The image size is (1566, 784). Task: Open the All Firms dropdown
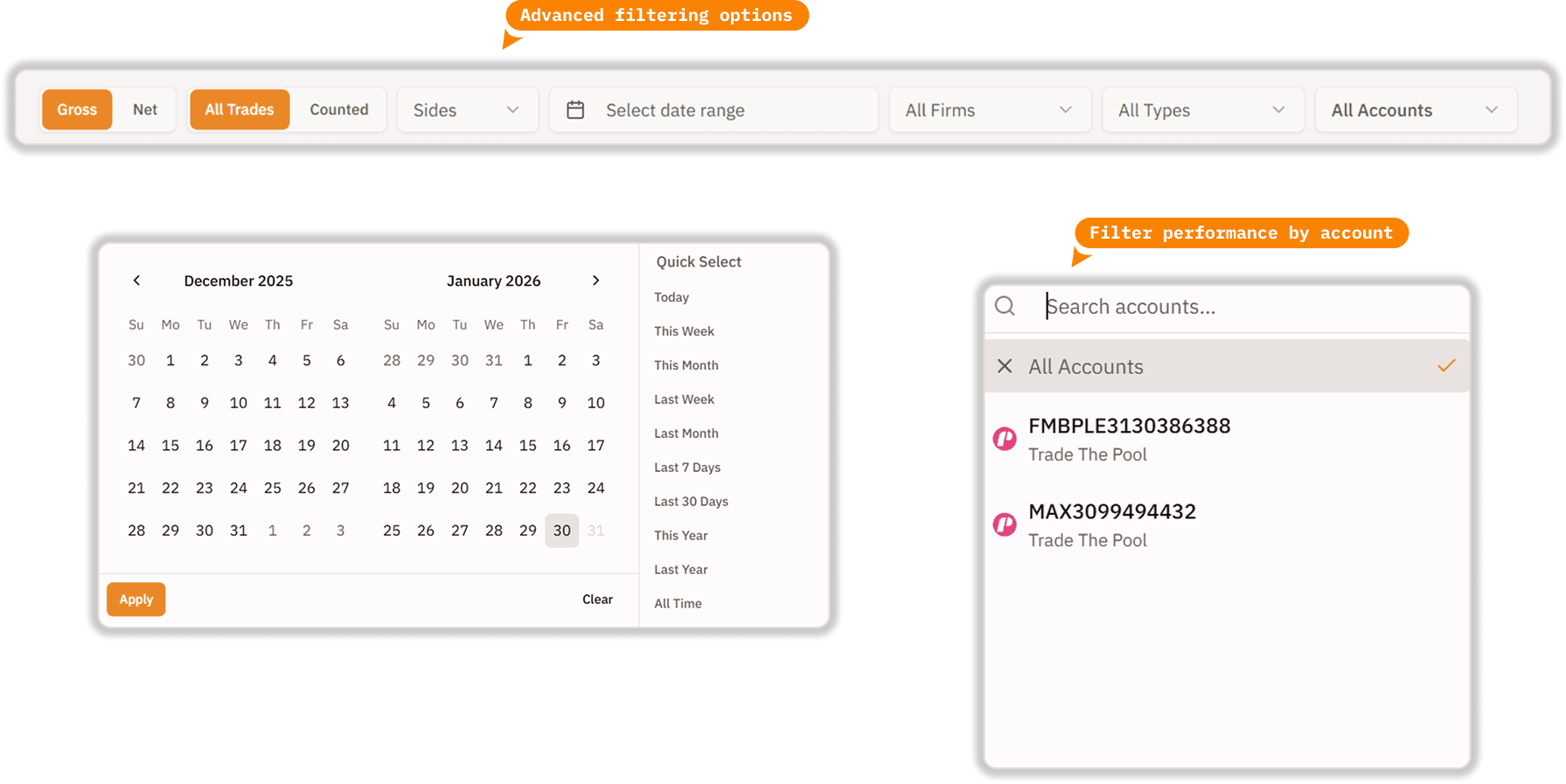[x=990, y=110]
